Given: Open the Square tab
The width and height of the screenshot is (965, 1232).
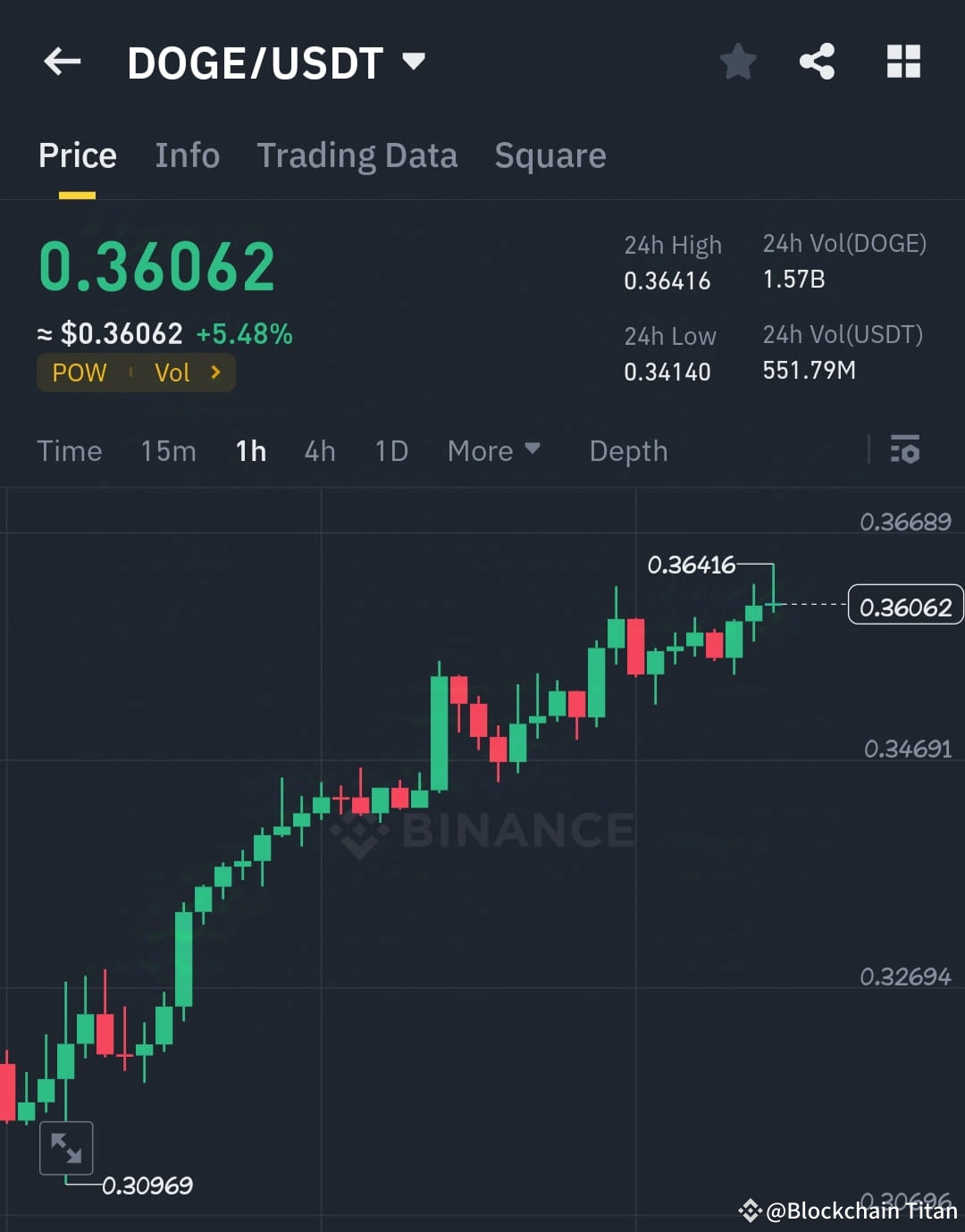Looking at the screenshot, I should tap(550, 155).
